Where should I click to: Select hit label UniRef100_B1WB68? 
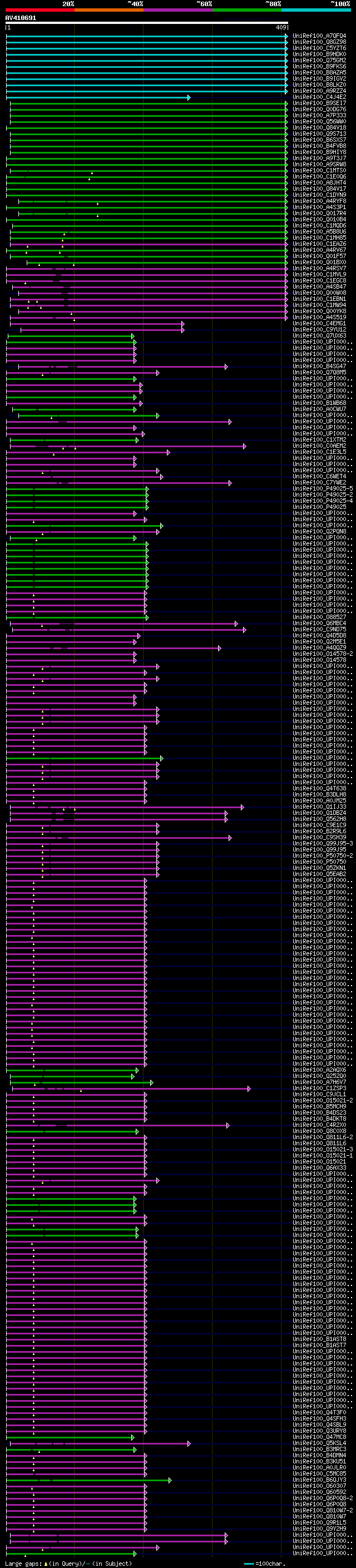[x=319, y=403]
